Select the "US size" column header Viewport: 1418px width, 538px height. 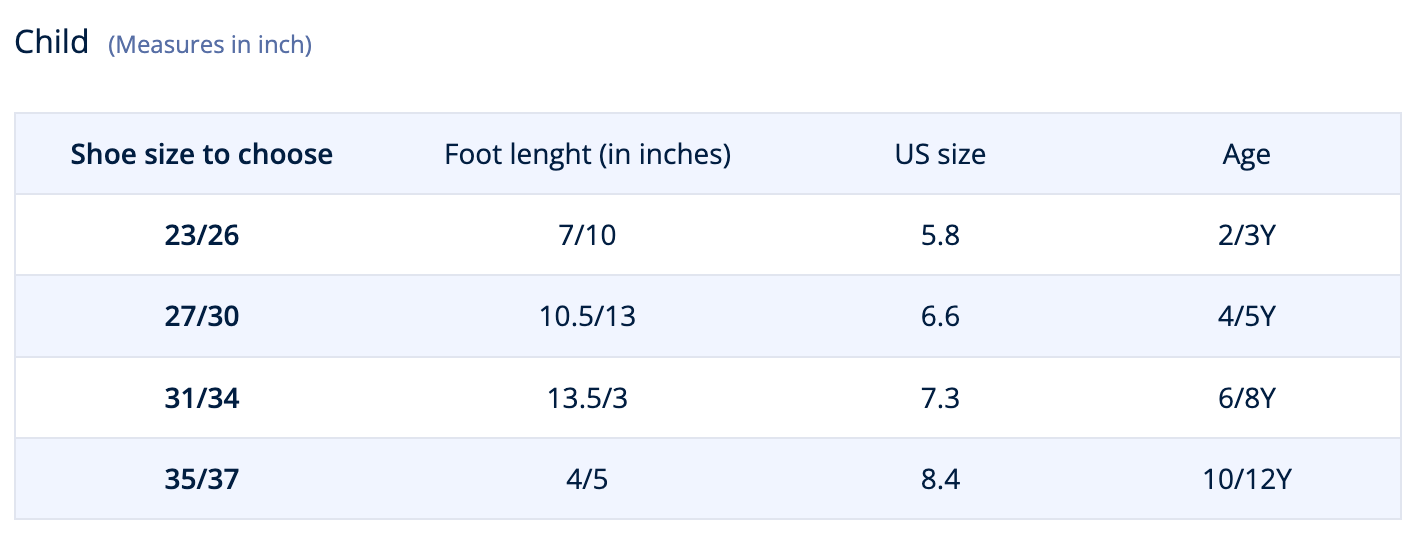point(940,154)
